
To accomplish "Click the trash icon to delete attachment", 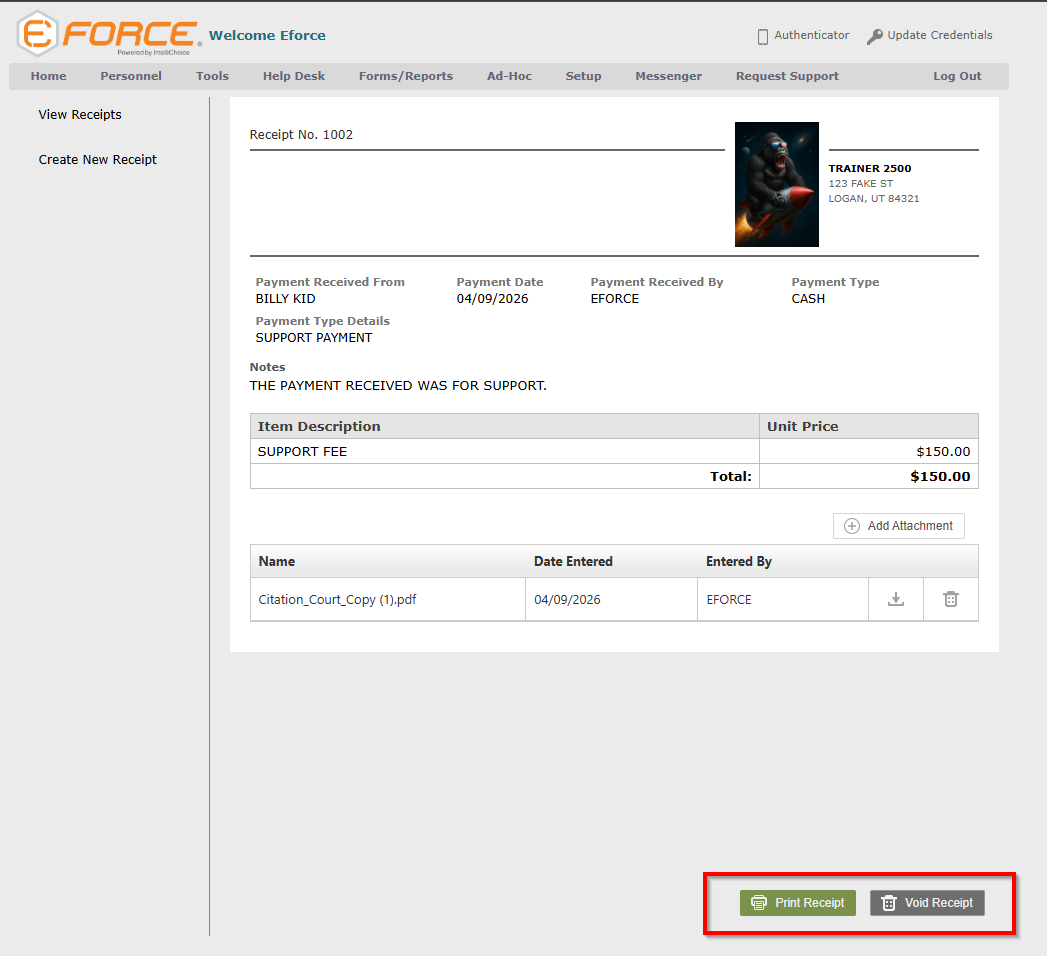I will pyautogui.click(x=950, y=599).
